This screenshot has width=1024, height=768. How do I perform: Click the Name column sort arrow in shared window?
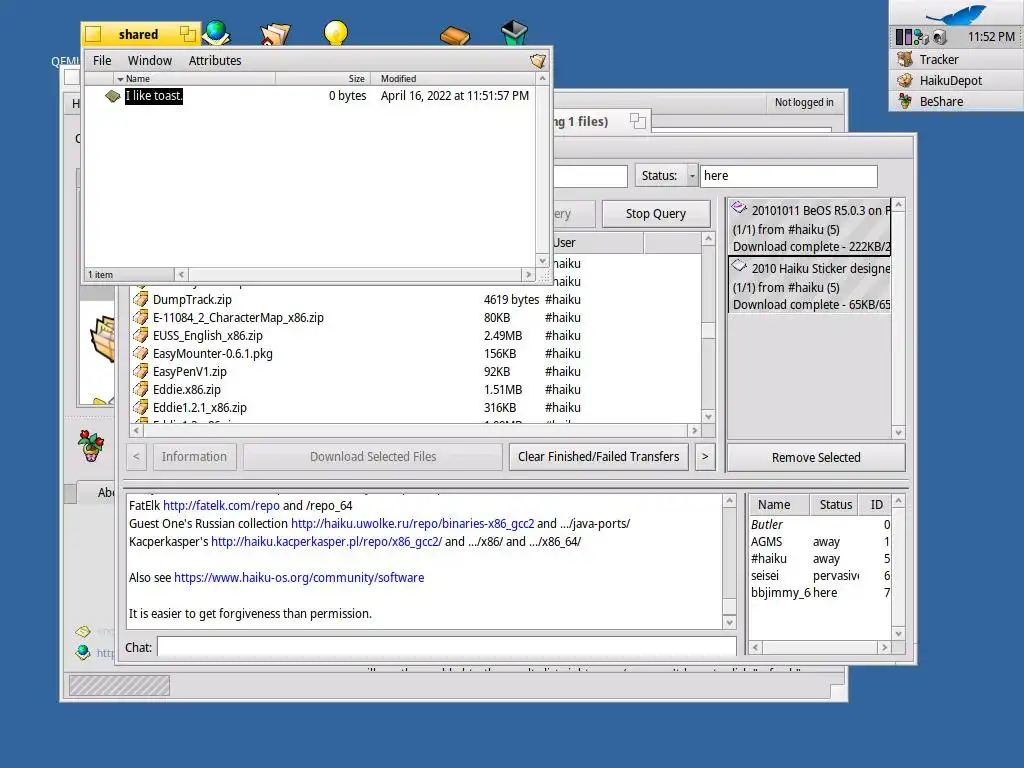click(120, 79)
